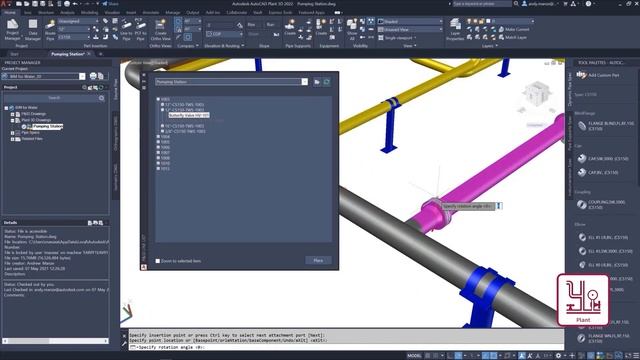Click the new drawing plus tab
Image resolution: width=640 pixels, height=360 pixels.
tap(100, 54)
